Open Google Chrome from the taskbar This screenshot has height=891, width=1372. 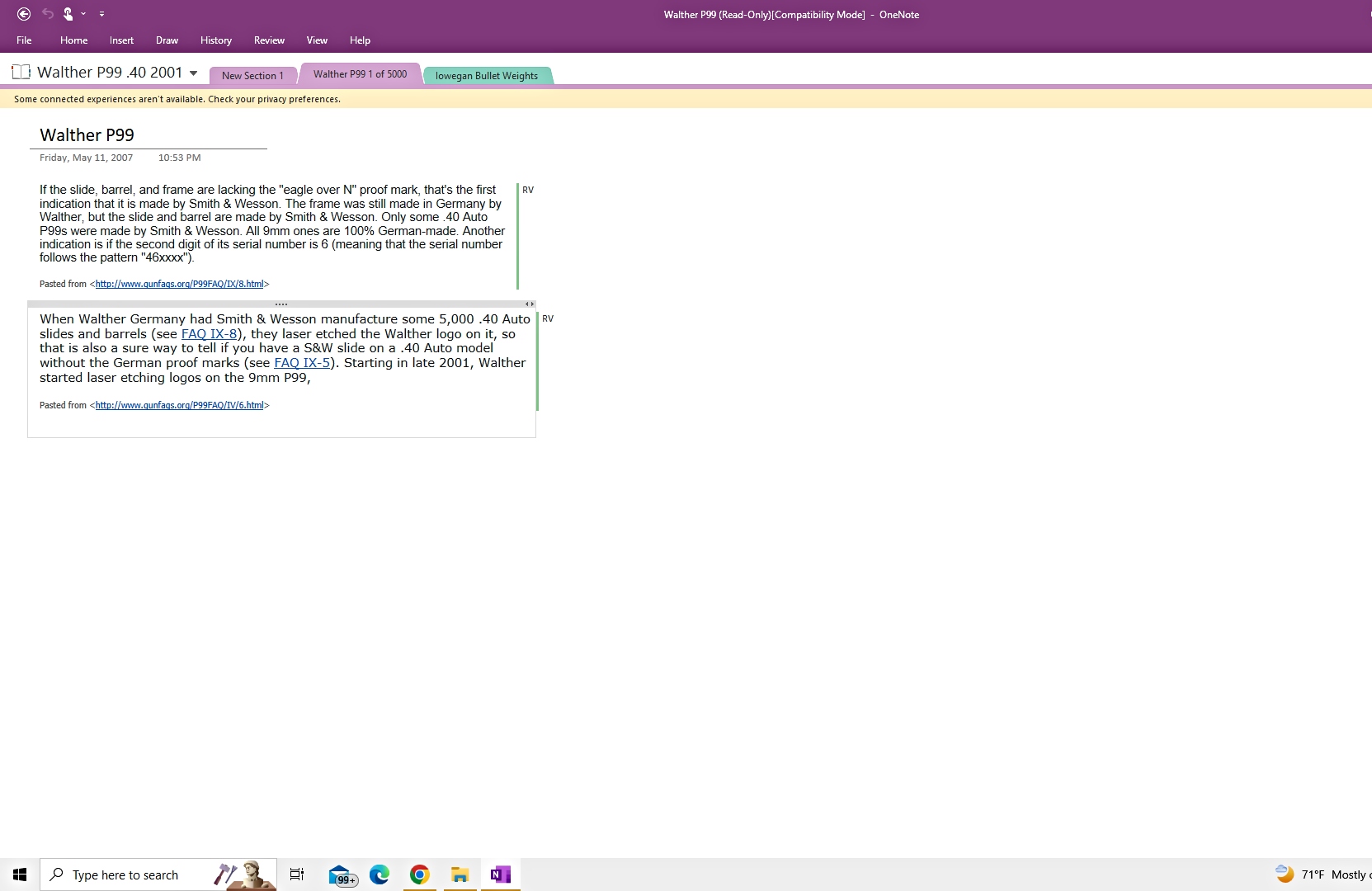click(x=420, y=874)
